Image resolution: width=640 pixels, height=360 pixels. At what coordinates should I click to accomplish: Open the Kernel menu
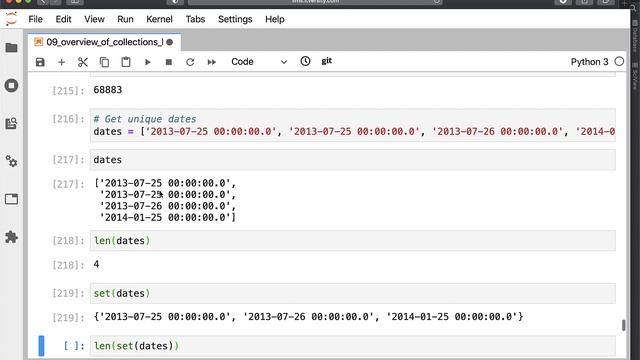[x=159, y=19]
